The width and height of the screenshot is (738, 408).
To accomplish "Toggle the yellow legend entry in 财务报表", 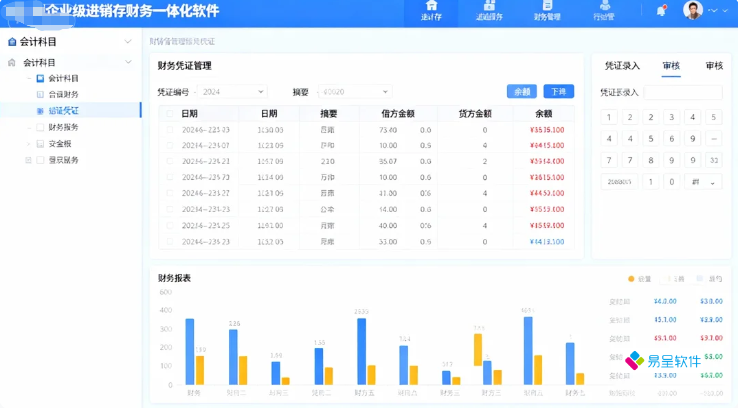I will click(673, 279).
